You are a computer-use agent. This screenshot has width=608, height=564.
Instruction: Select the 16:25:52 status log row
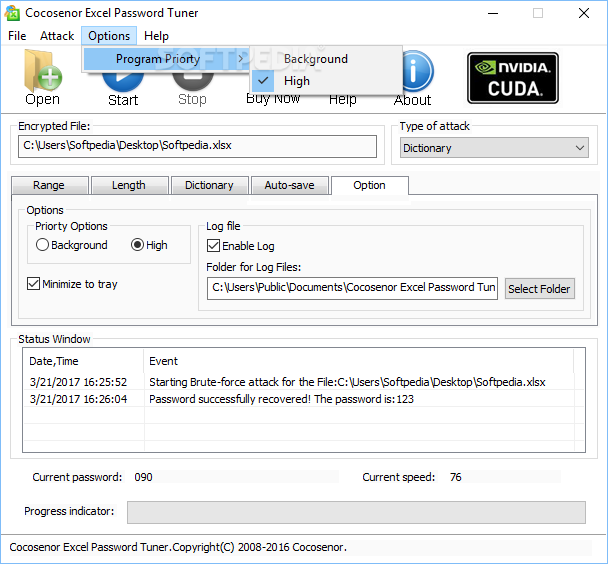304,382
